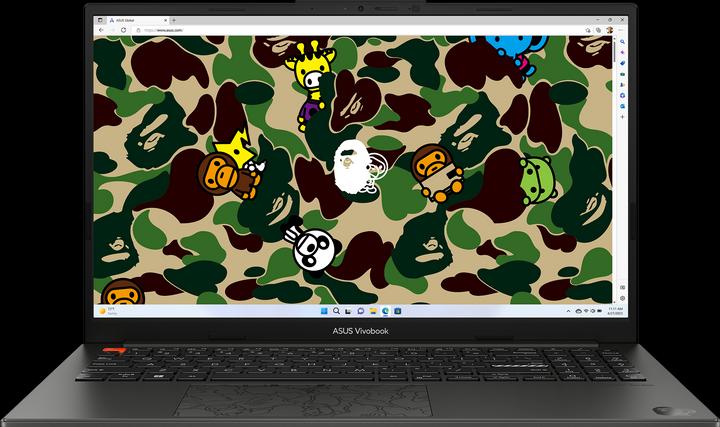Viewport: 720px width, 427px height.
Task: Open the sidebar Microsoft 365 icon
Action: click(623, 96)
